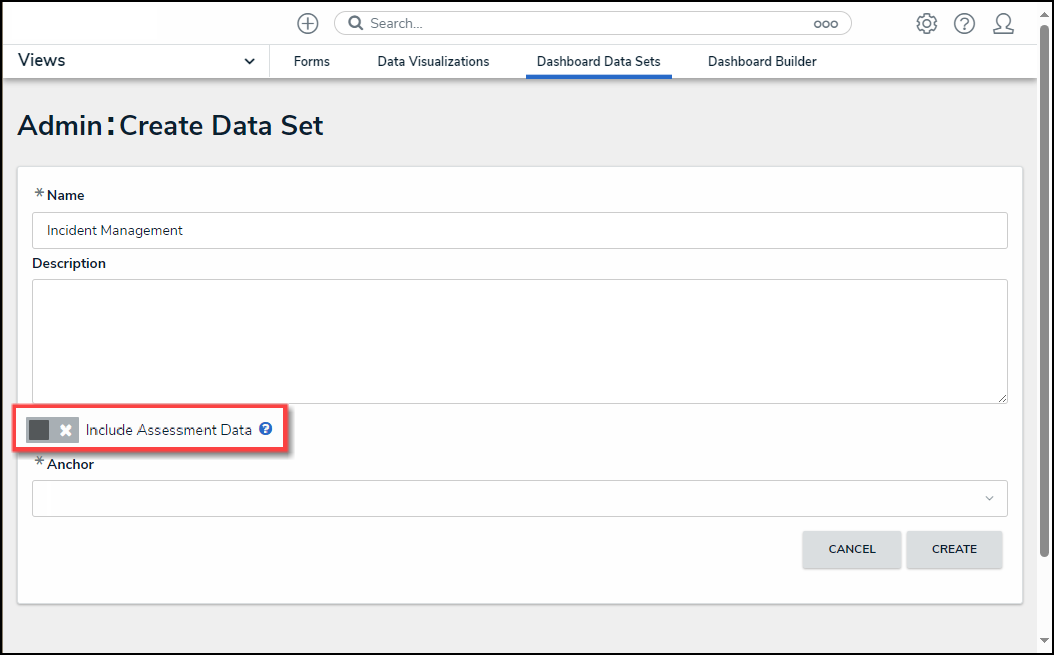Switch to the Forms tab

point(312,62)
